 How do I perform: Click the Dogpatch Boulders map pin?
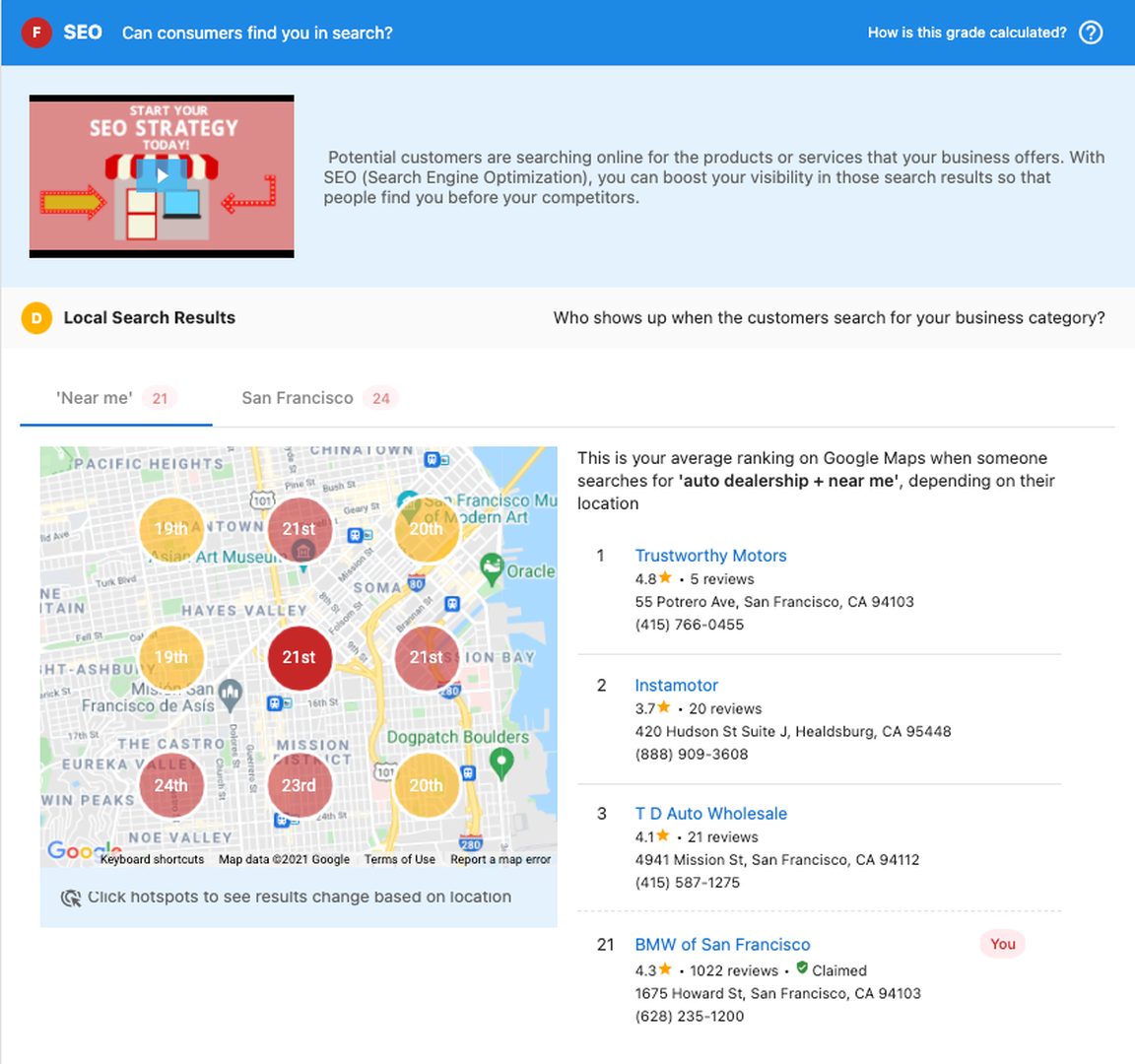click(501, 765)
